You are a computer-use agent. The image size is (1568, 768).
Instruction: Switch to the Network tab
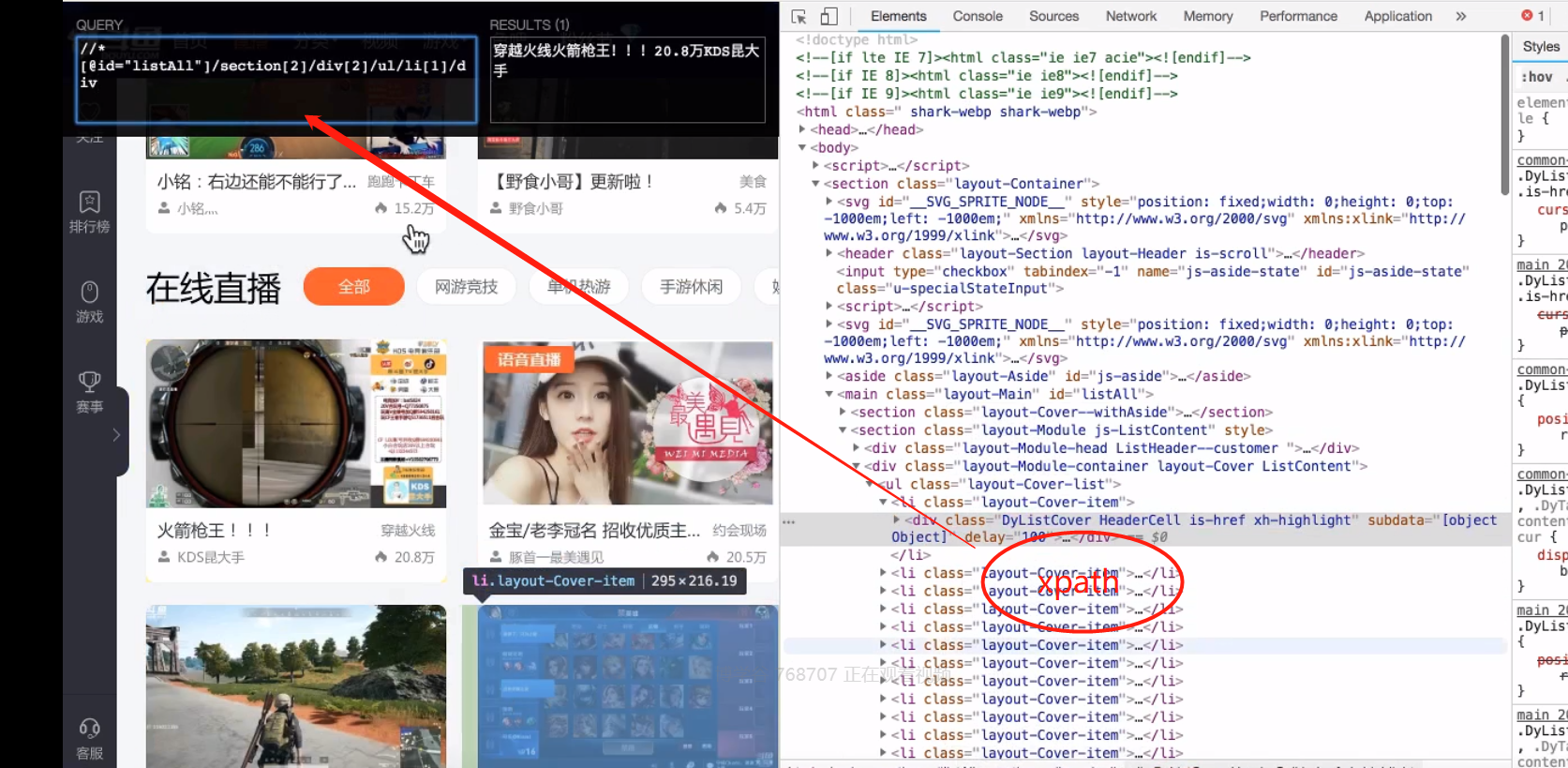(1130, 16)
